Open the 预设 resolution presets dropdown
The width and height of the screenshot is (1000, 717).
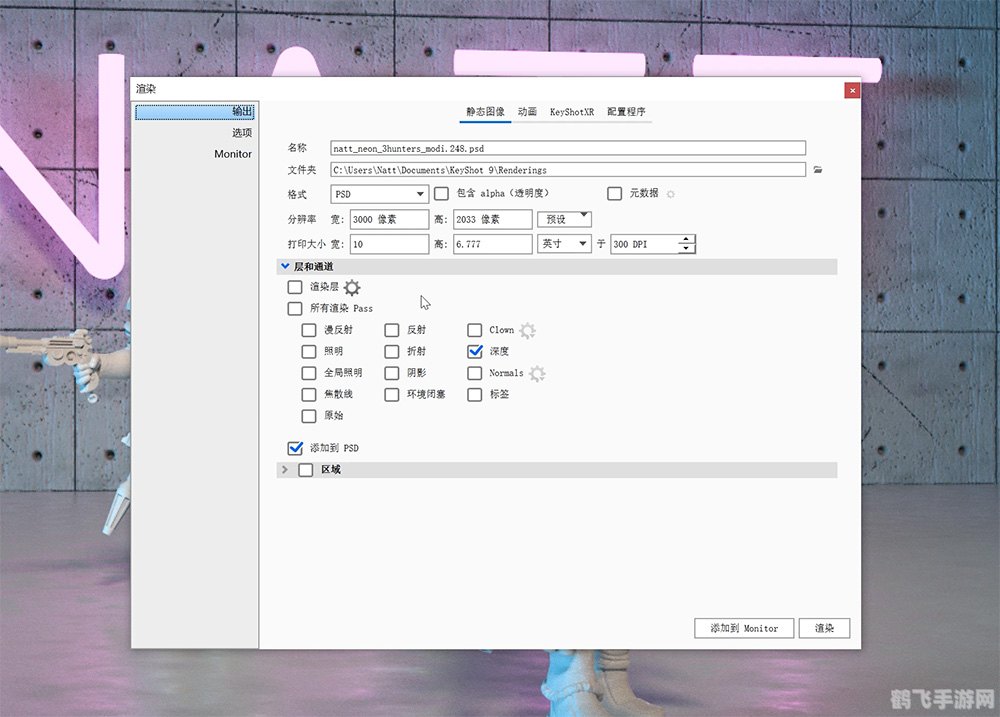(x=564, y=218)
